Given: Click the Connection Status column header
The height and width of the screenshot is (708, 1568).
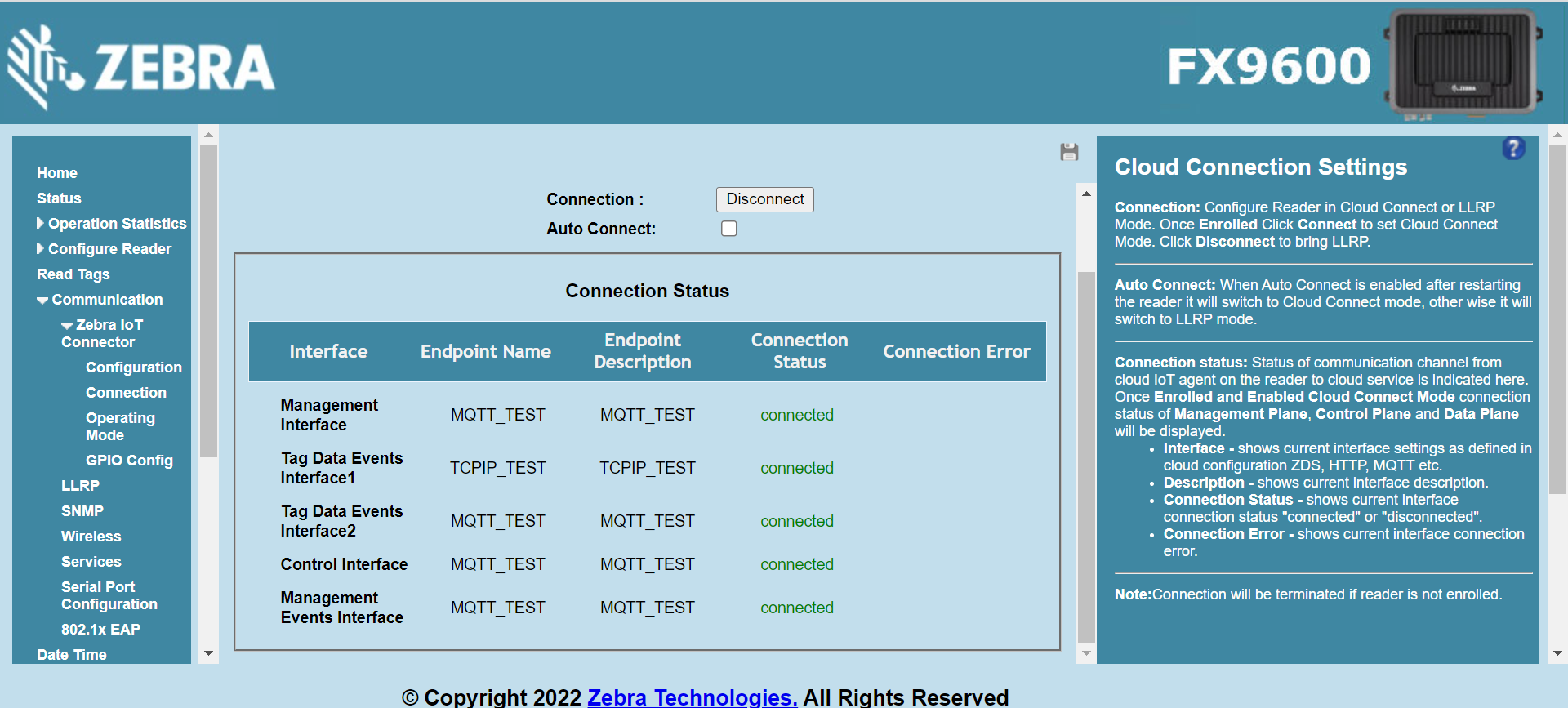Looking at the screenshot, I should 800,351.
